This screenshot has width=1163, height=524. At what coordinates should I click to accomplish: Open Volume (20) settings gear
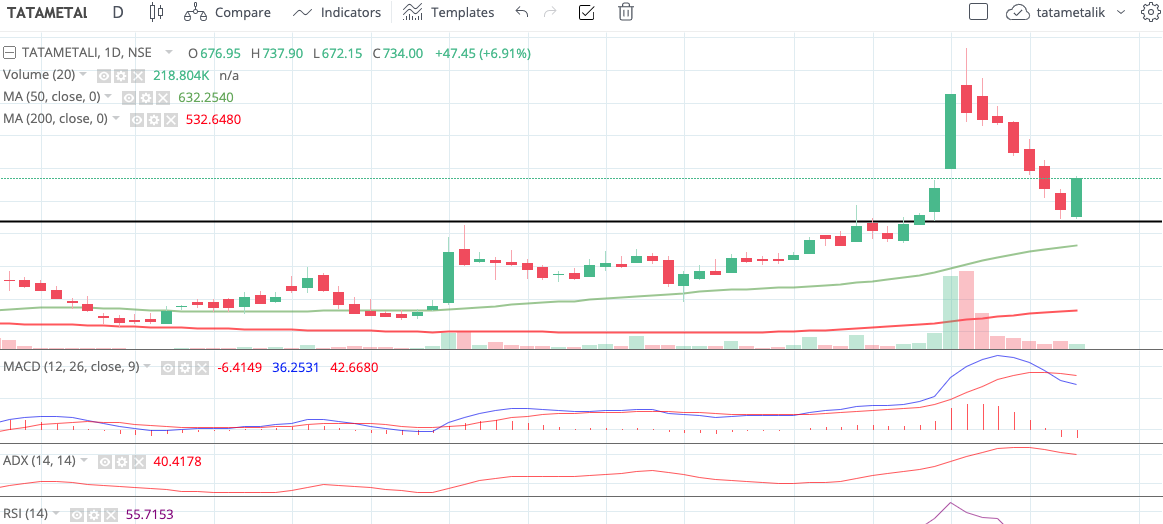coord(121,76)
